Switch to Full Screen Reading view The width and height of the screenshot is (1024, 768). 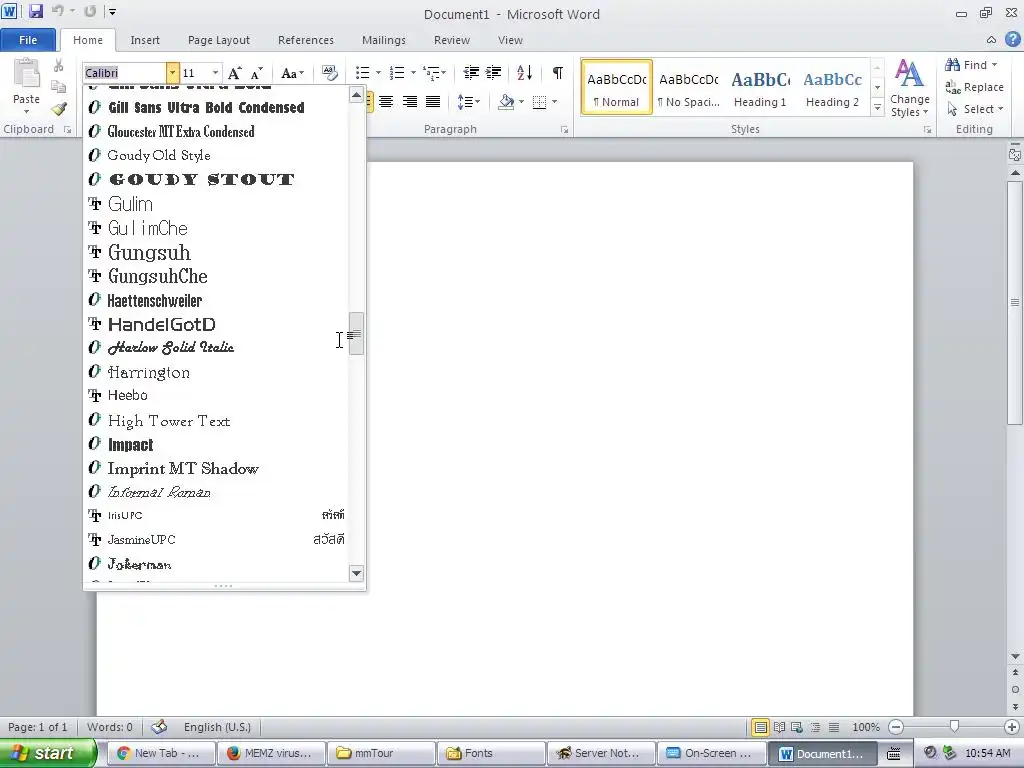click(x=779, y=727)
